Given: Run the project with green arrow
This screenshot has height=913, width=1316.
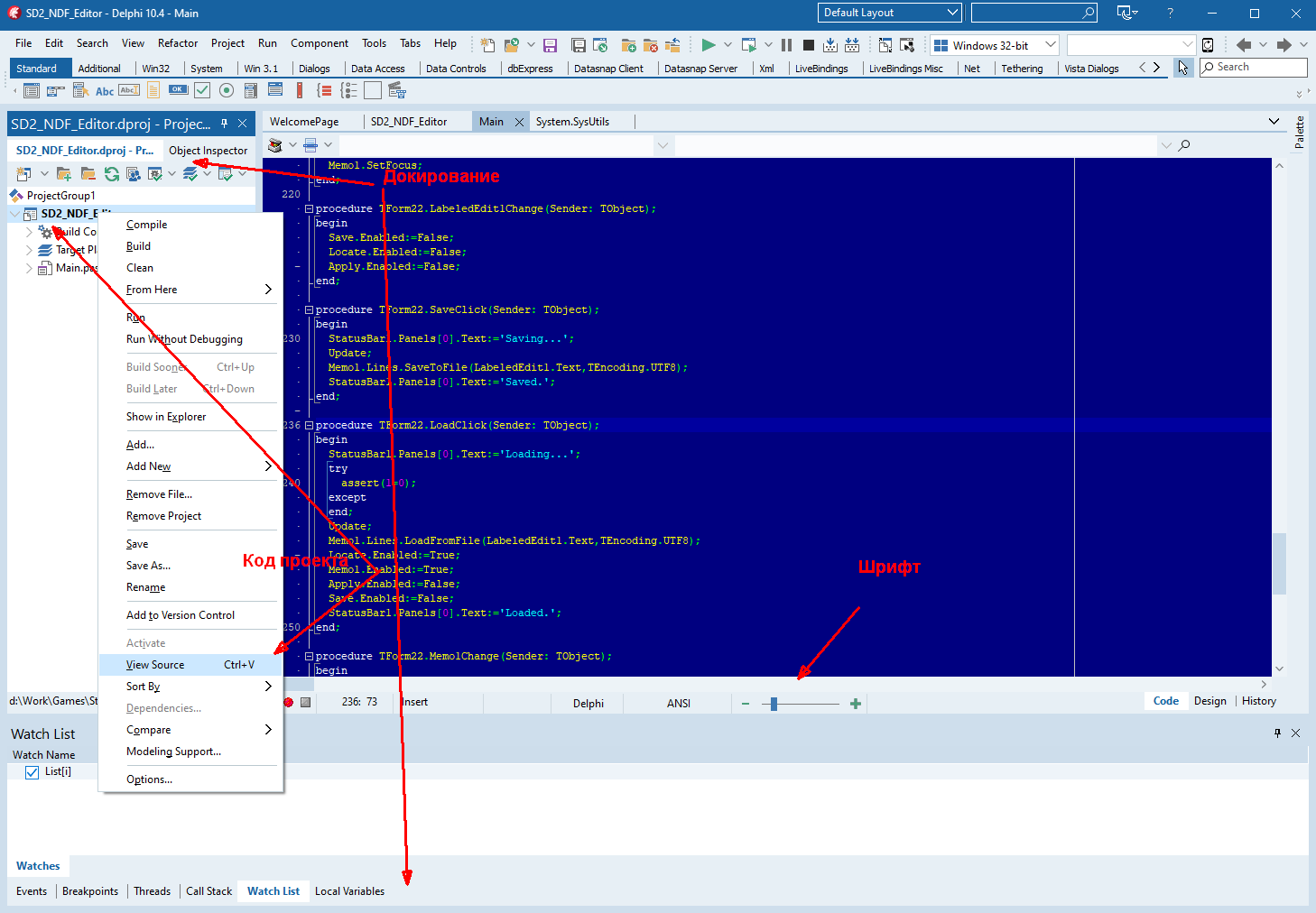Looking at the screenshot, I should click(709, 45).
